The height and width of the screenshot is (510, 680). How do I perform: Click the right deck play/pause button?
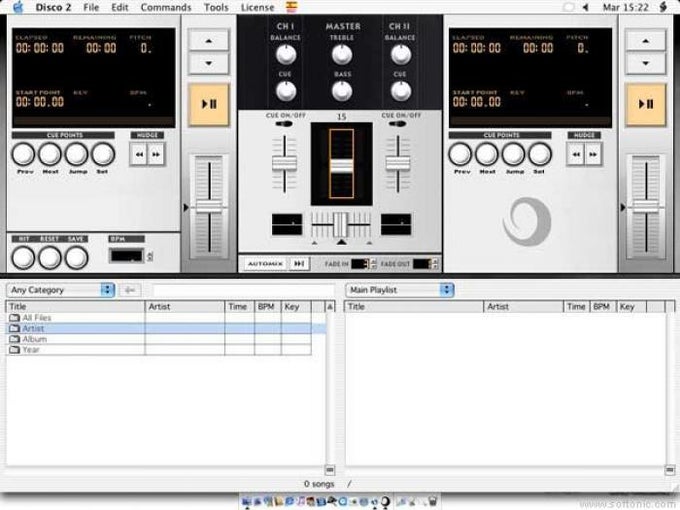645,105
